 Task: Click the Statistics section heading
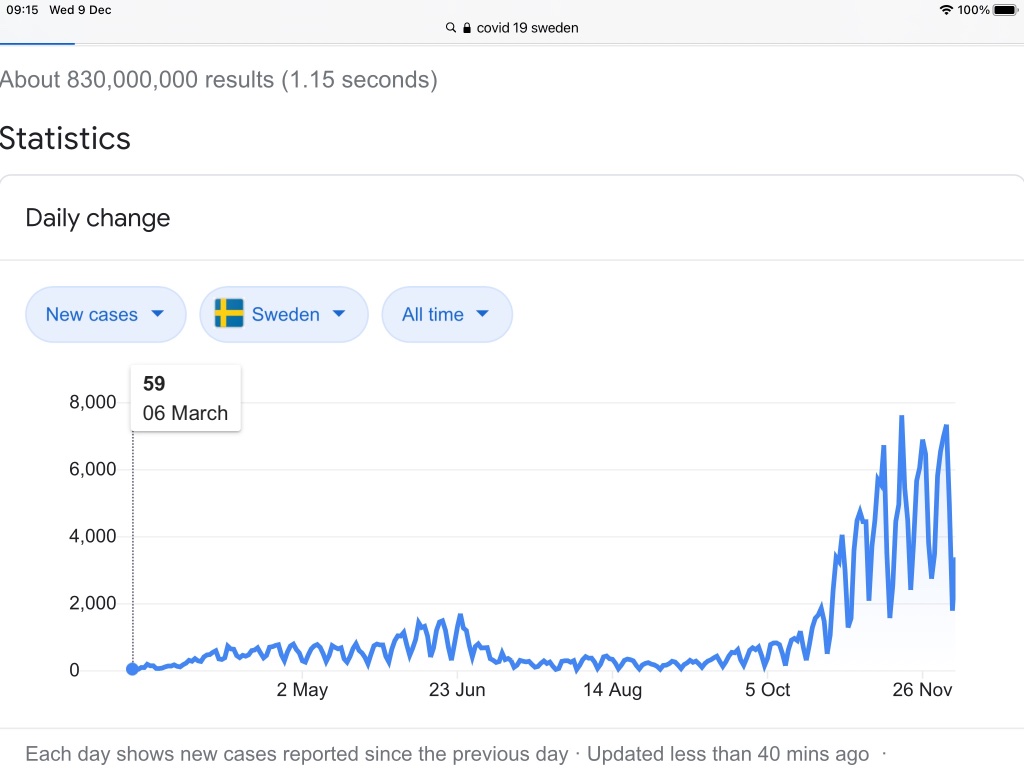tap(65, 138)
